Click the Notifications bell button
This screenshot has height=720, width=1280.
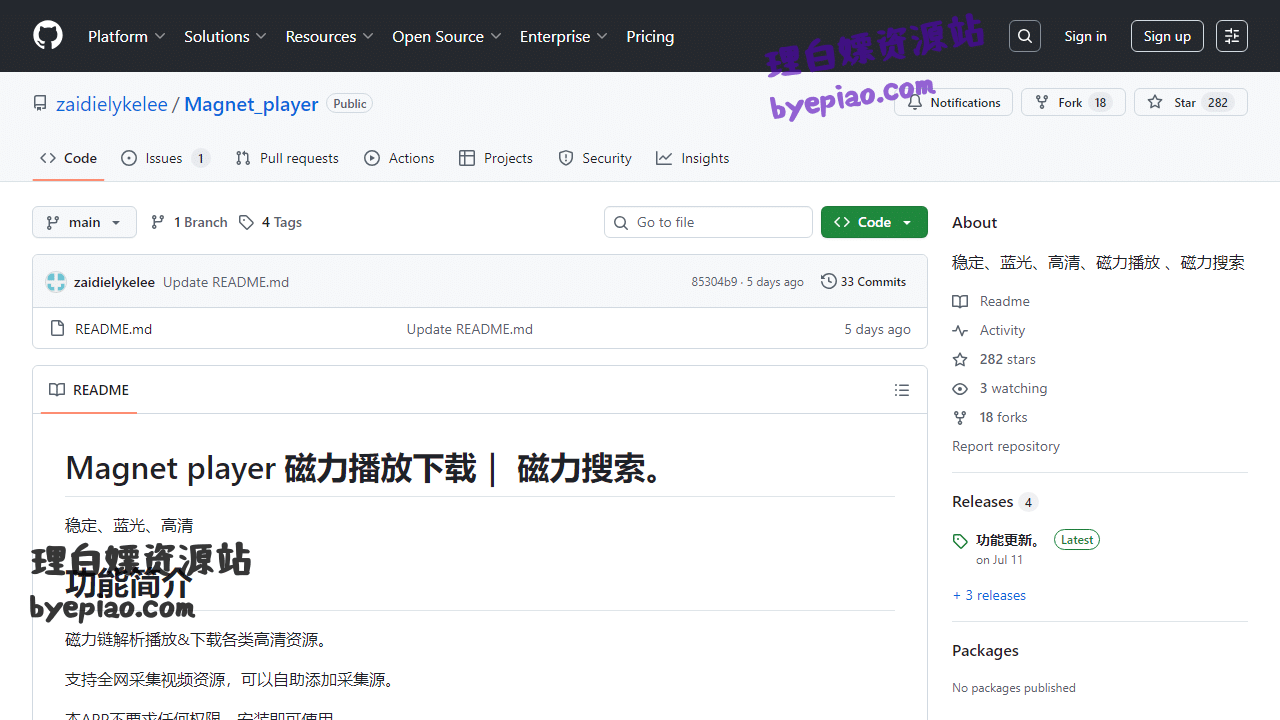(x=954, y=102)
